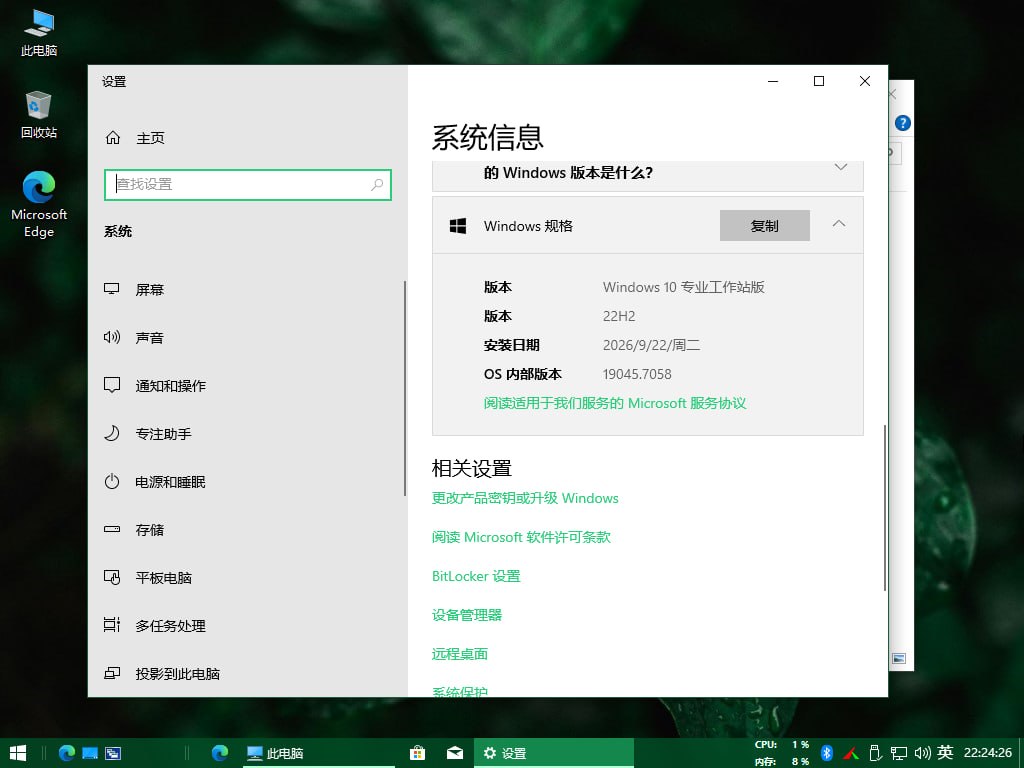Click the 查找设置 search input field
Viewport: 1024px width, 768px height.
[x=248, y=185]
